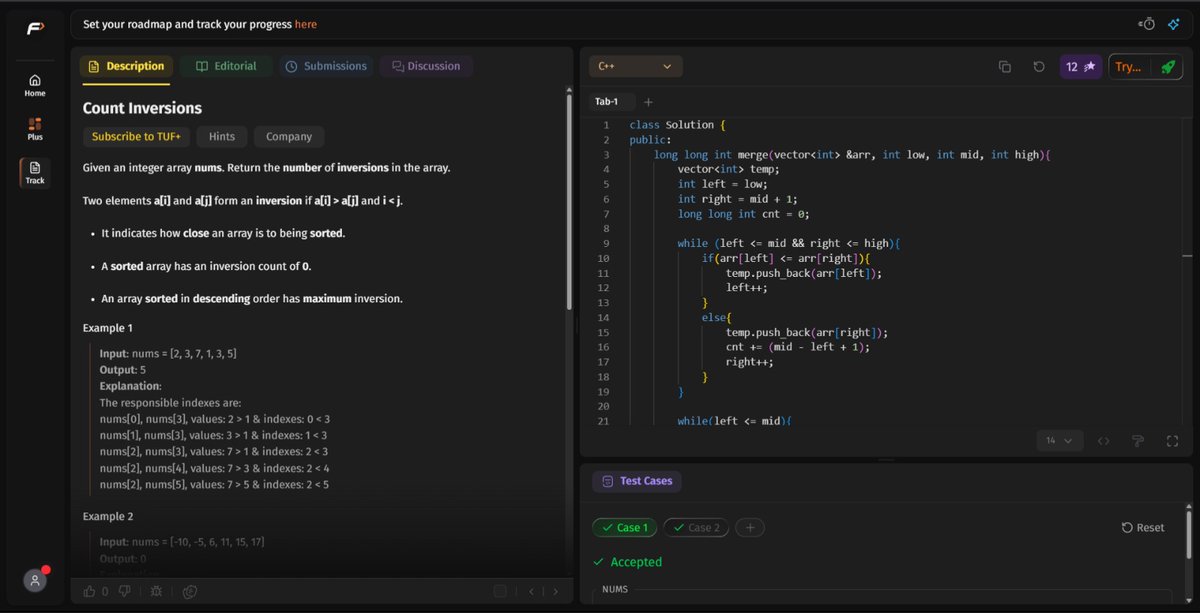Click the 12 streak star badge
The height and width of the screenshot is (613, 1200).
click(1081, 67)
